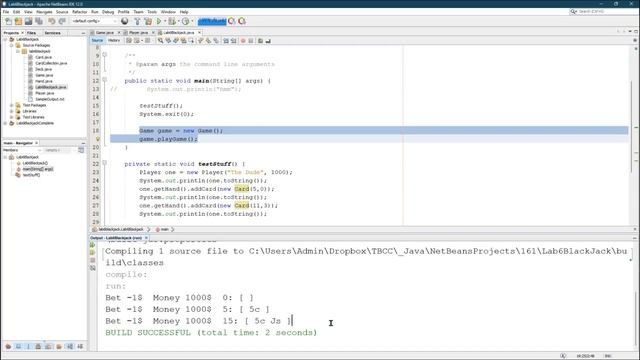640x360 pixels.
Task: Click the Find Selection magnifier icon in editor toolbar
Action: [160, 40]
